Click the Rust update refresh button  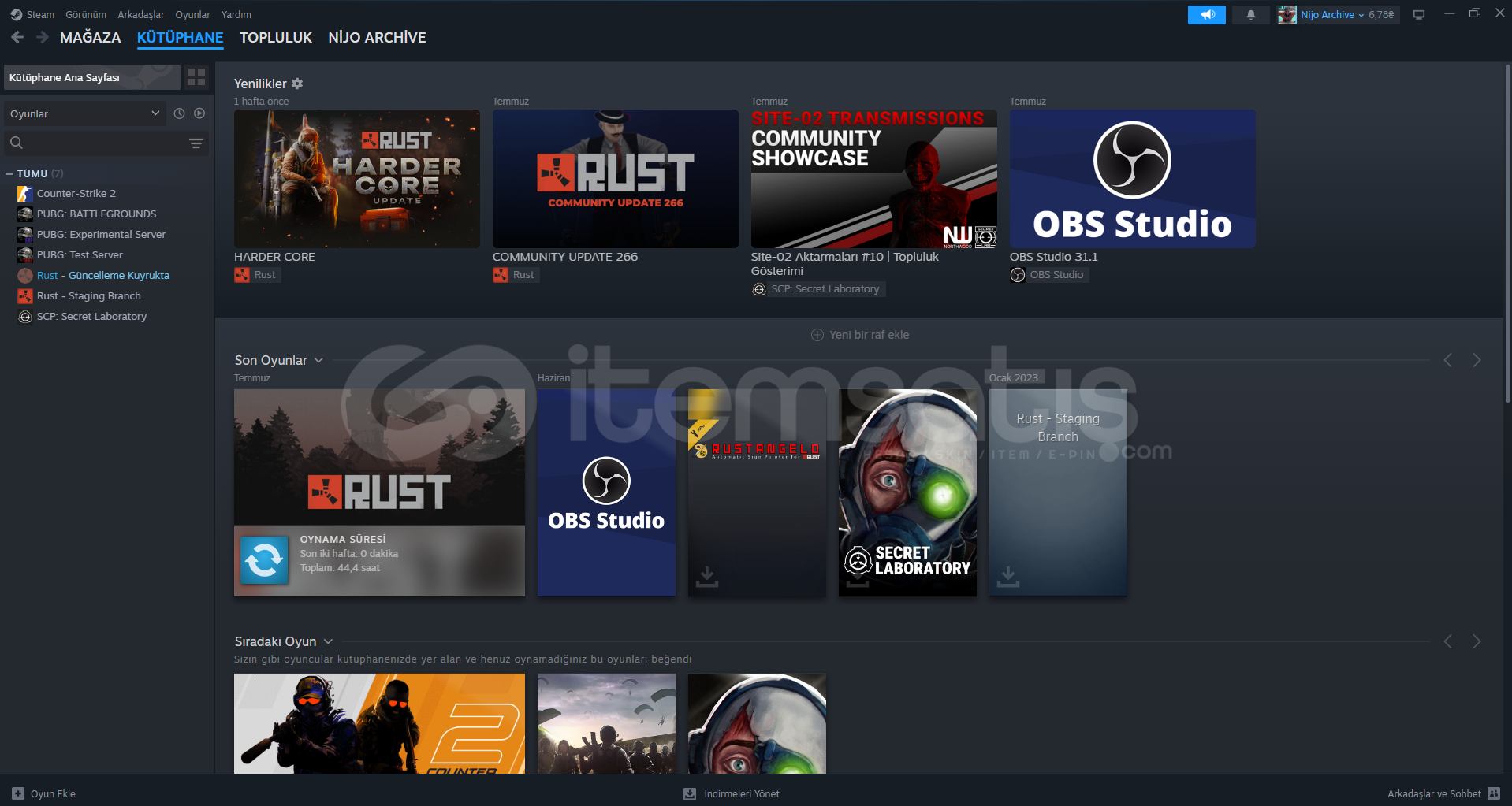click(x=264, y=560)
